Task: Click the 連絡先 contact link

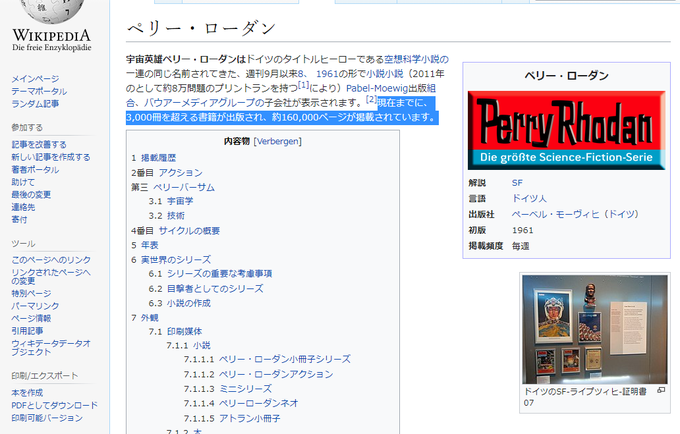Action: pos(23,207)
